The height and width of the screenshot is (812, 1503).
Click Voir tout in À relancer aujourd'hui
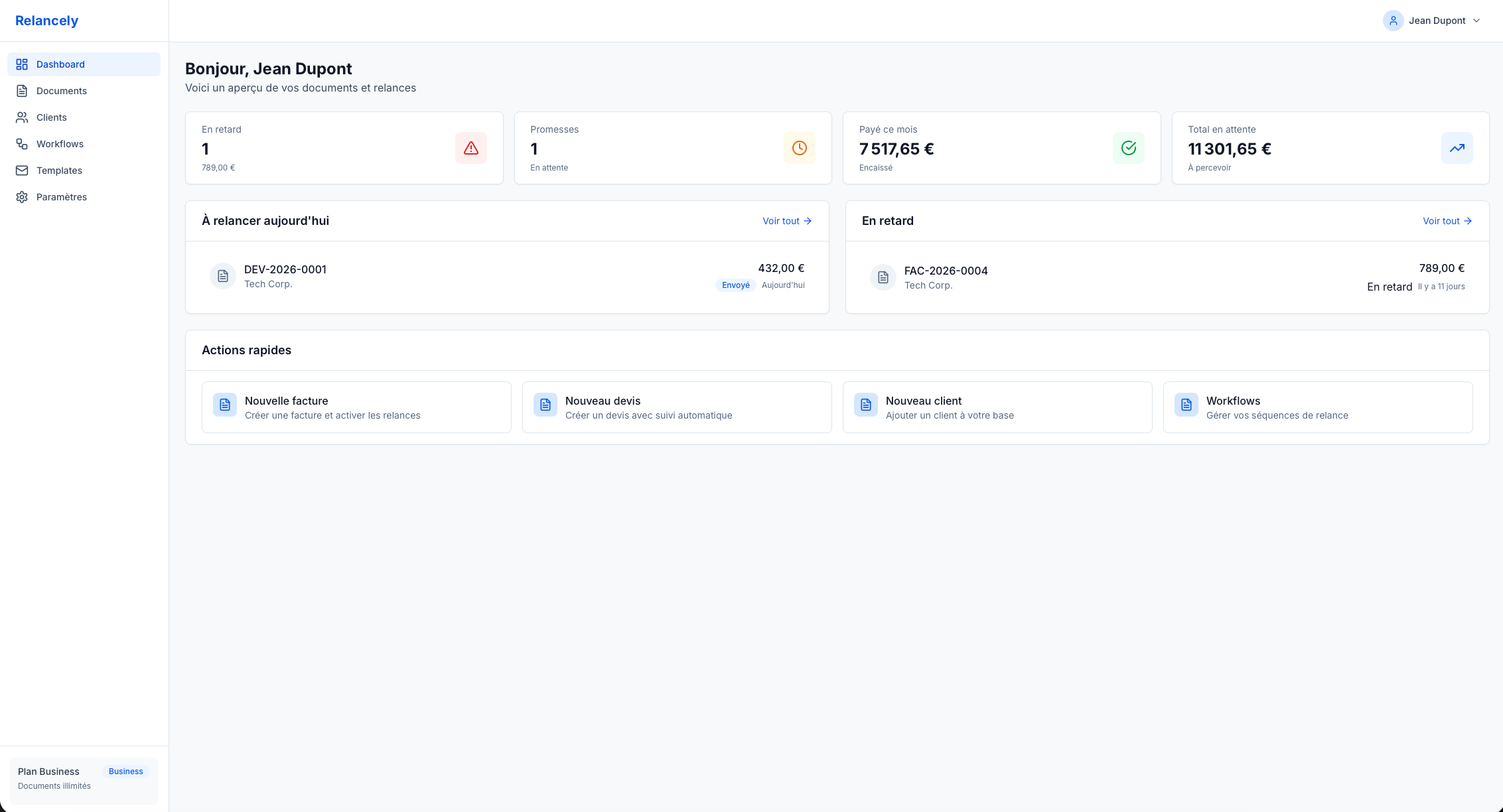[x=786, y=221]
